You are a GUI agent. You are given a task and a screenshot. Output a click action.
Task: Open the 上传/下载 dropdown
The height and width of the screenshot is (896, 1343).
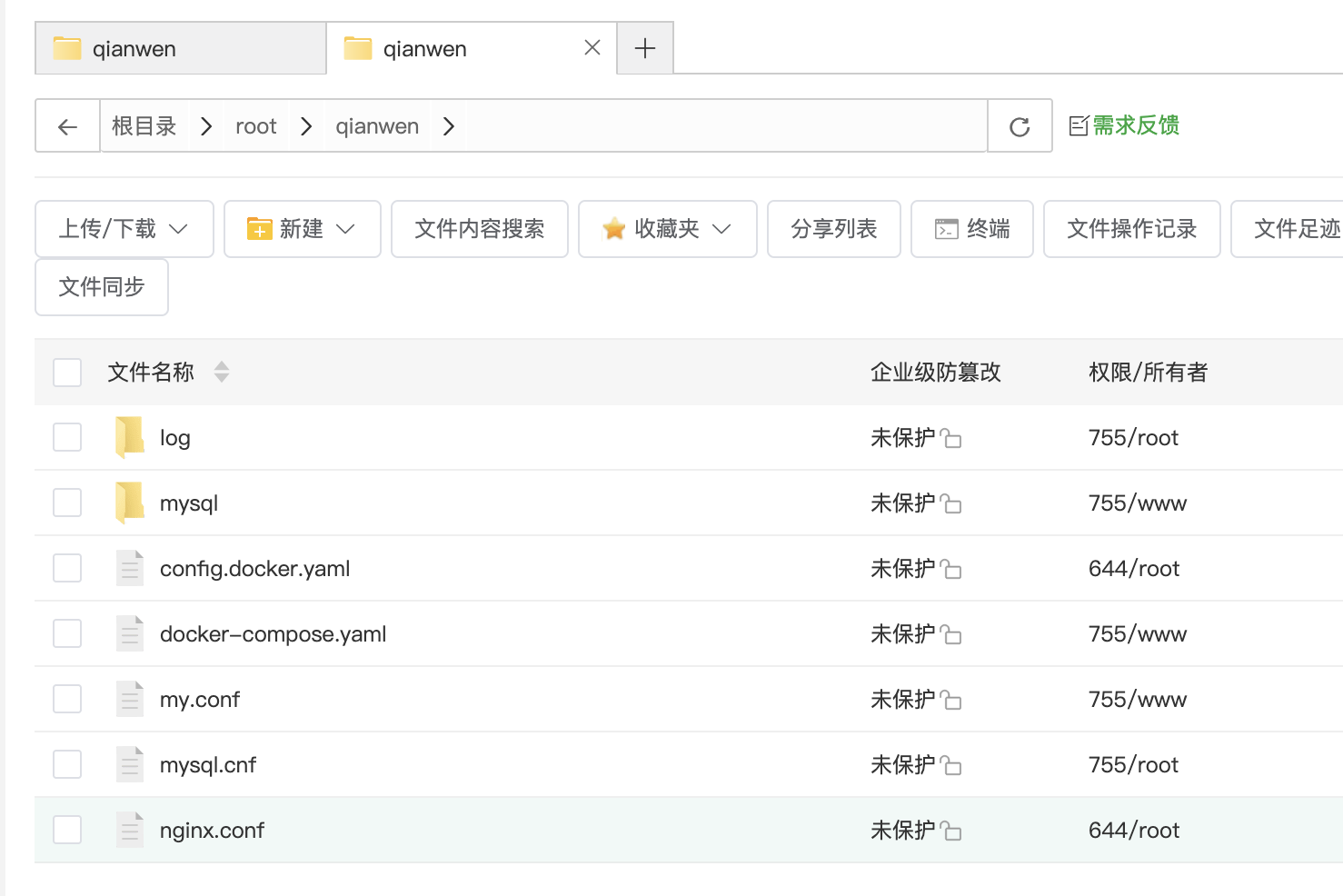pos(124,229)
